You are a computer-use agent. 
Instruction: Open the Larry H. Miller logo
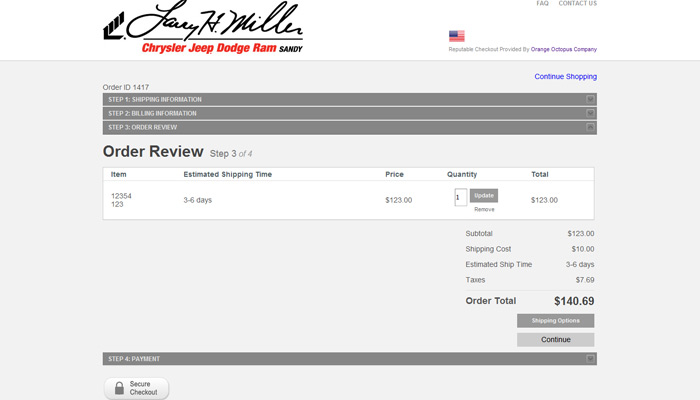tap(203, 28)
